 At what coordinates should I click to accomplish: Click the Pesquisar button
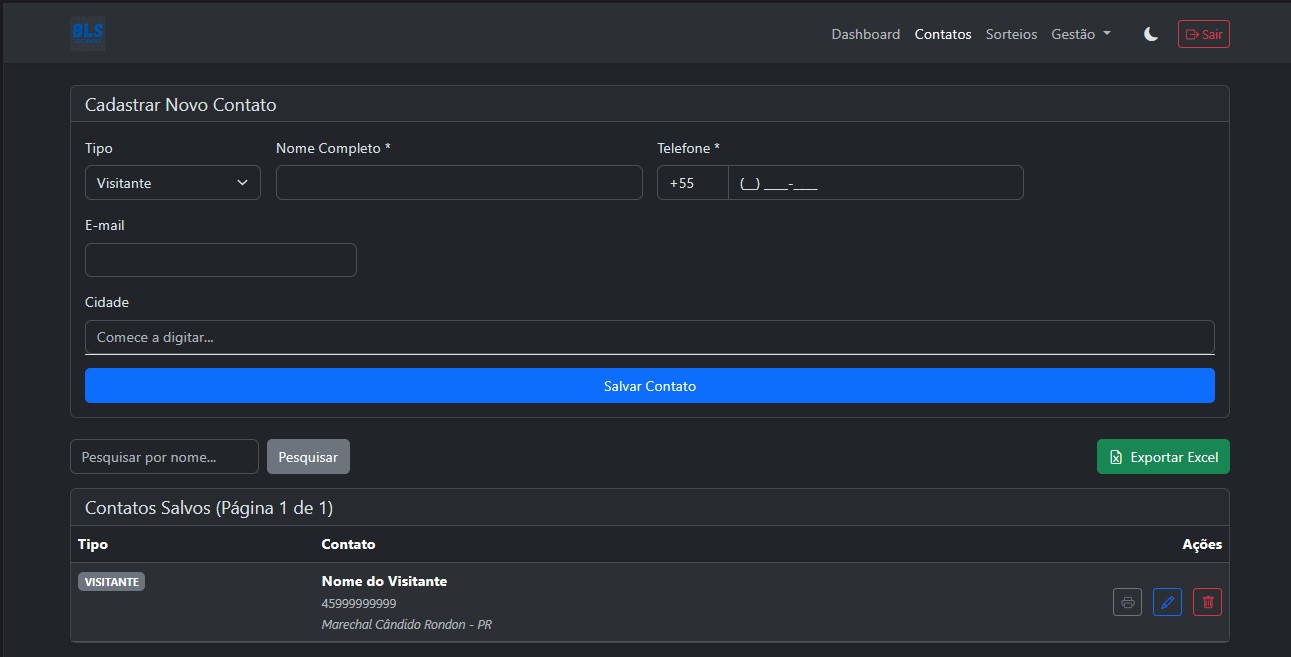click(308, 457)
